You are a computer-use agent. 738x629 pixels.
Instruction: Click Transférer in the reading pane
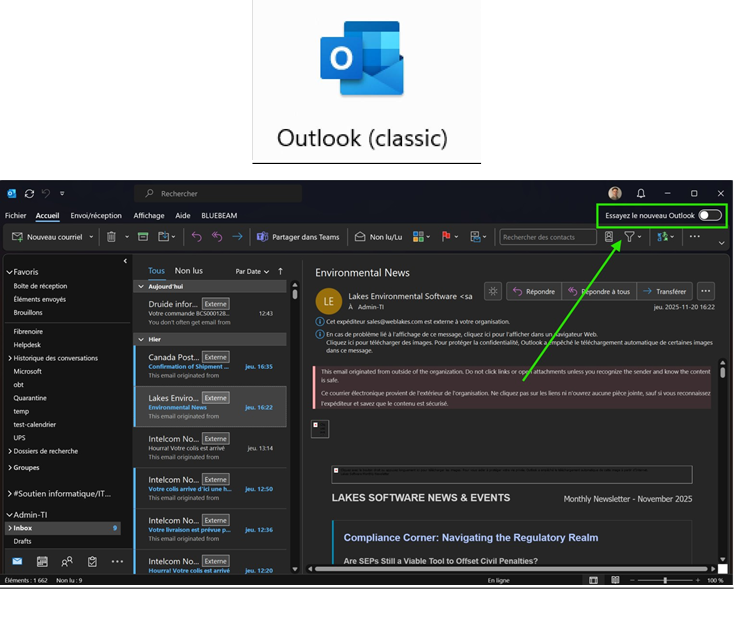(x=665, y=291)
